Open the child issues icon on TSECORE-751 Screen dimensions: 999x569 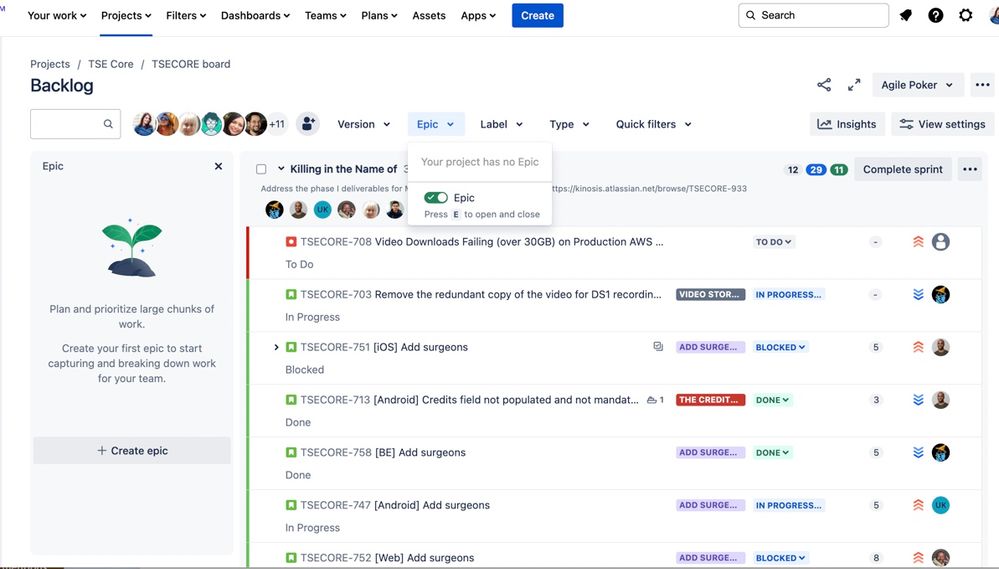click(658, 347)
